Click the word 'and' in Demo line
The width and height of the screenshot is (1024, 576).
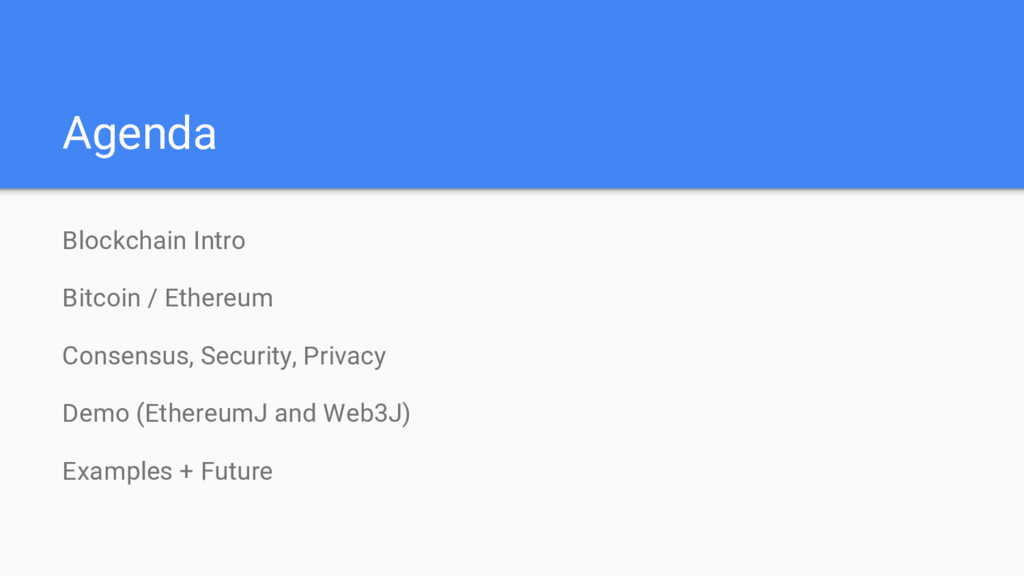point(295,413)
